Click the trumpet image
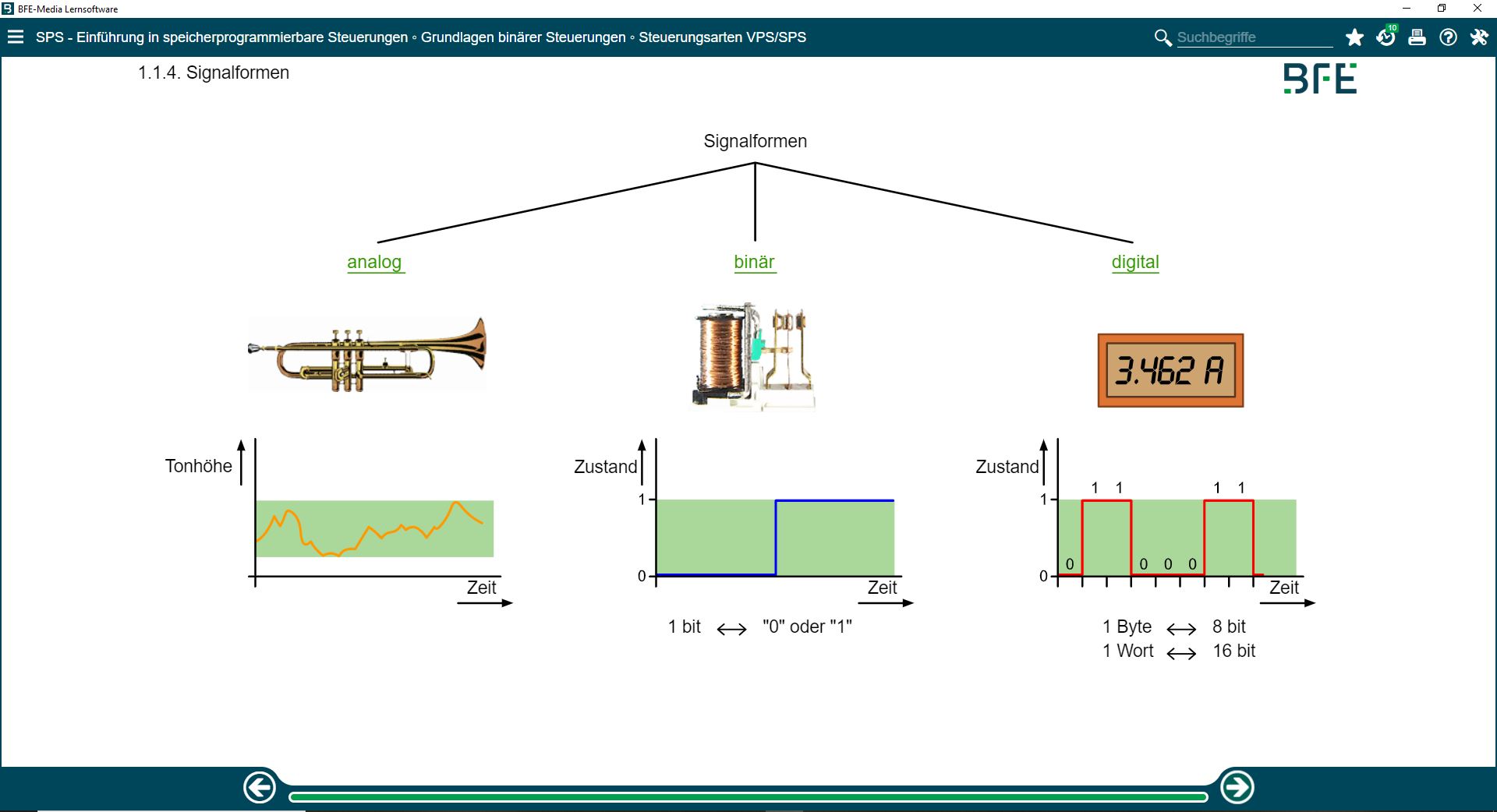The image size is (1497, 812). (x=366, y=355)
